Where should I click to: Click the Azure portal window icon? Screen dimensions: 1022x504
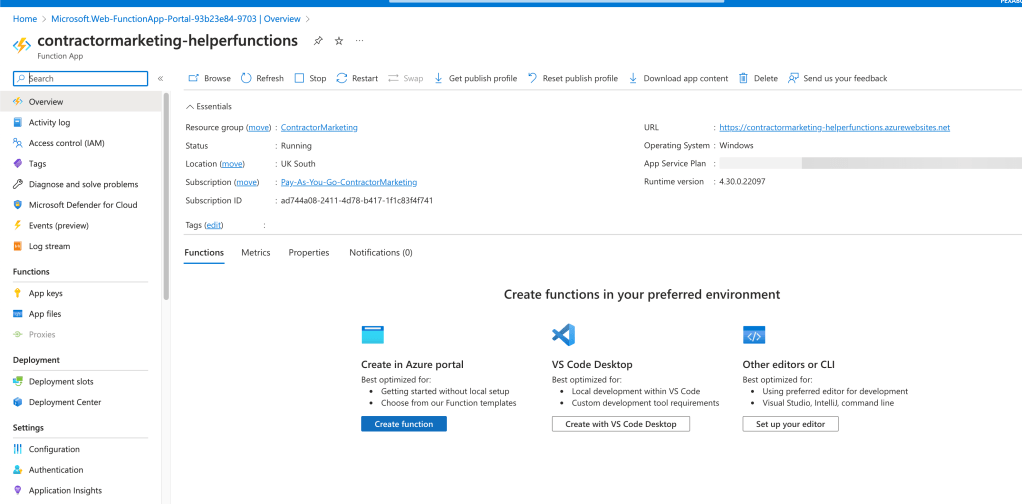coord(373,335)
